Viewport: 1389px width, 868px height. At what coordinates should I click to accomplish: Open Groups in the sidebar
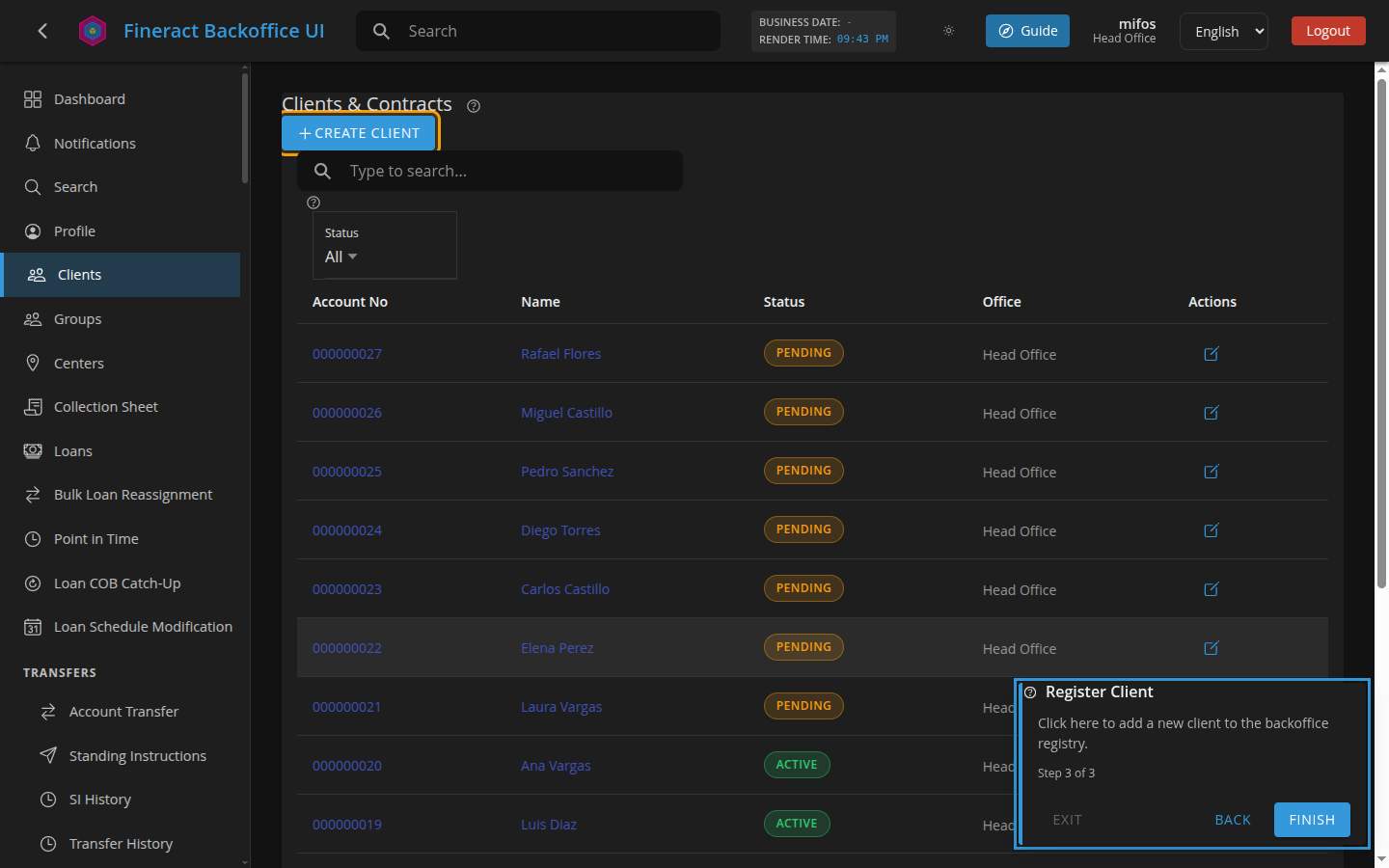[122, 319]
